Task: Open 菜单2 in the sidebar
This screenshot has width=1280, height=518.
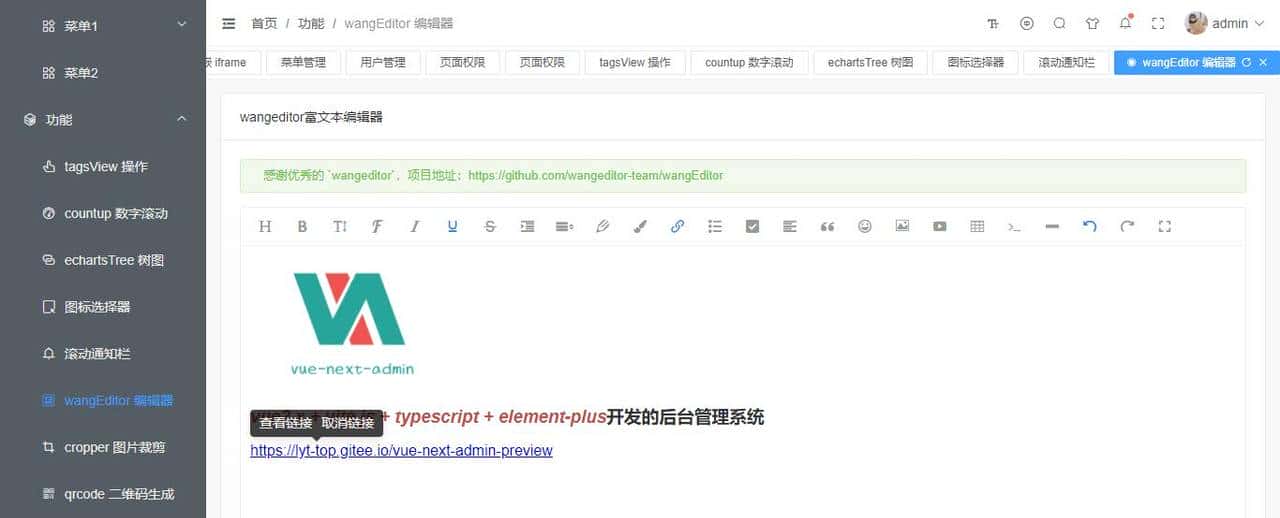Action: pyautogui.click(x=103, y=72)
